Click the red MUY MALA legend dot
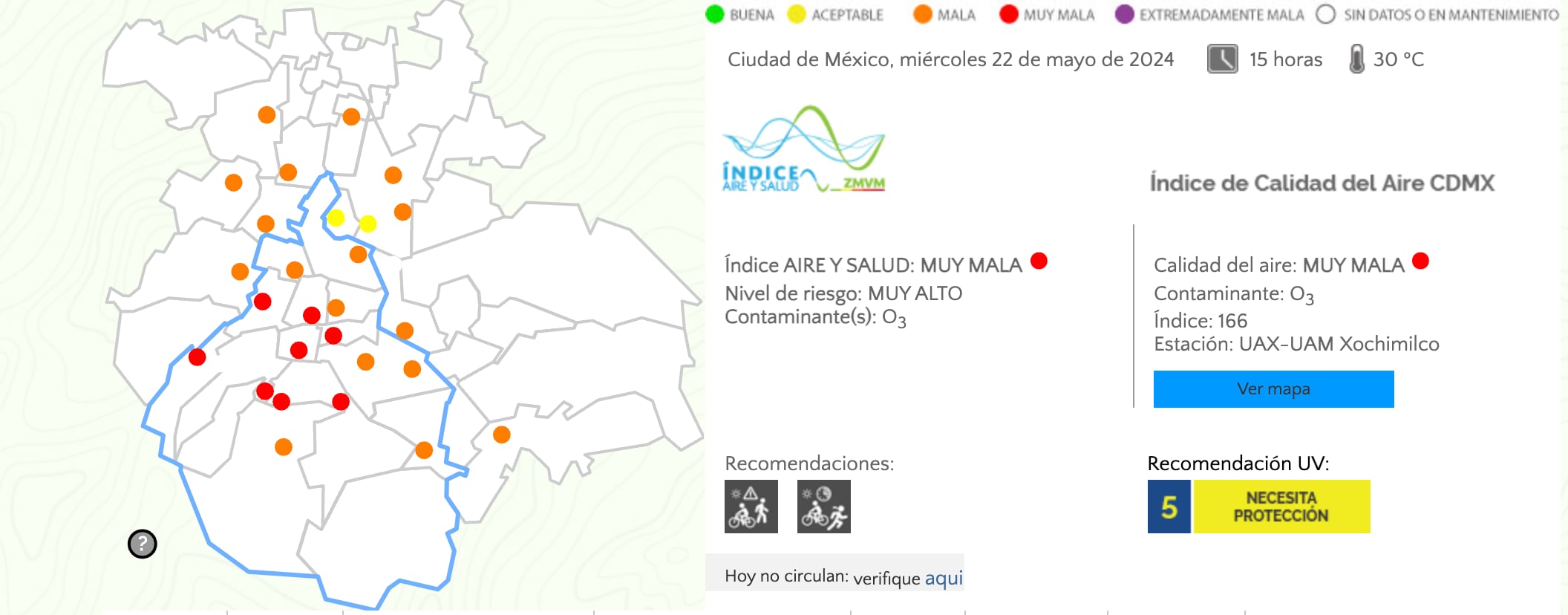 pos(1008,14)
